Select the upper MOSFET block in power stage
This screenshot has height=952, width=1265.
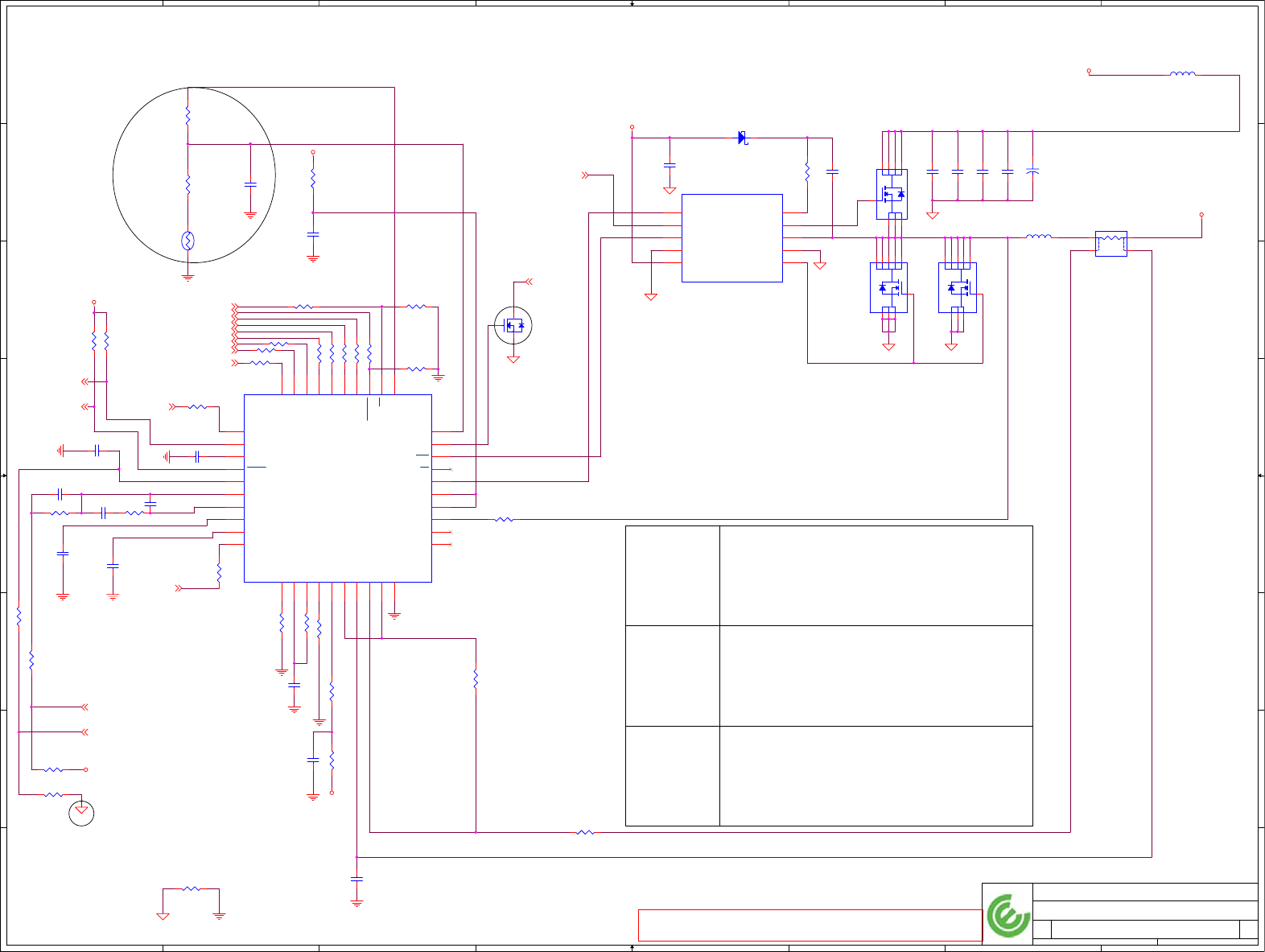(892, 194)
